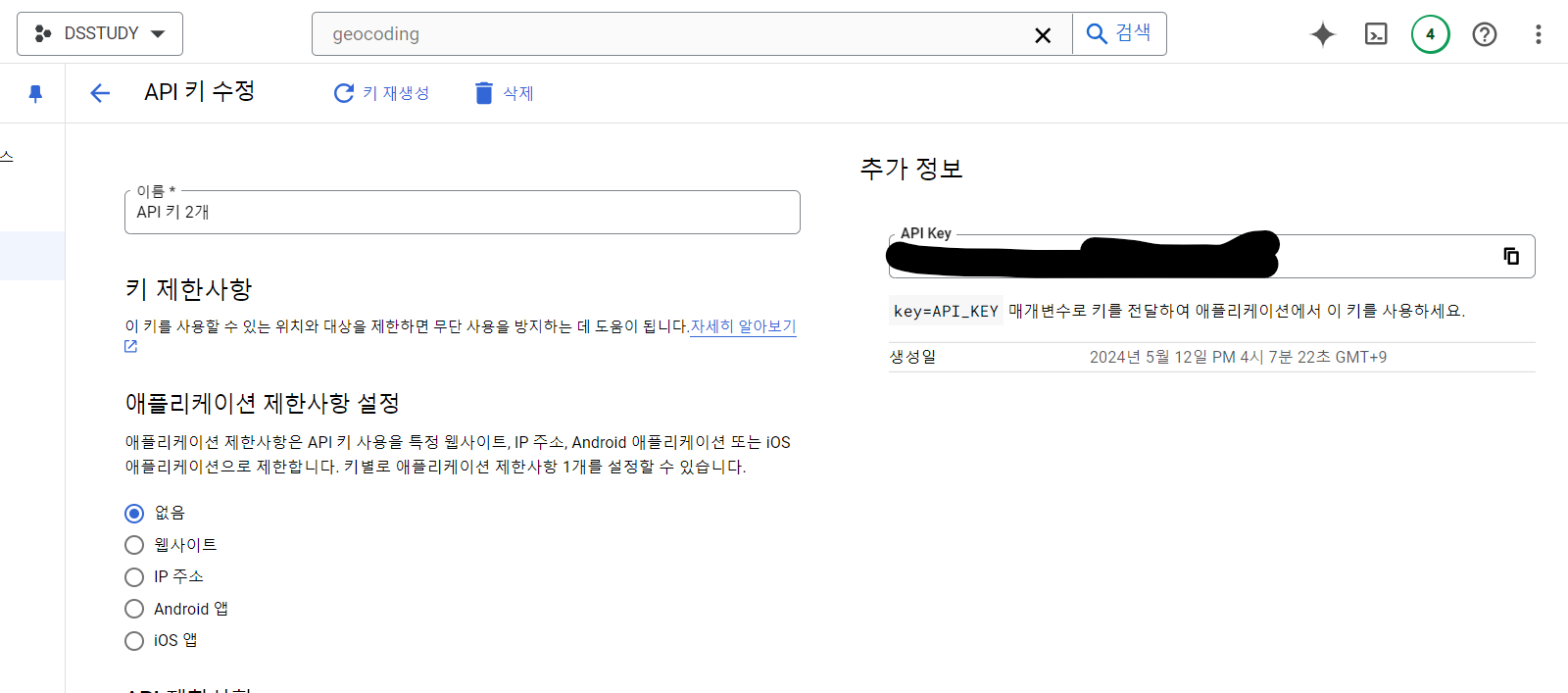Click the 검색 search button
Image resolution: width=1568 pixels, height=693 pixels.
(1119, 33)
